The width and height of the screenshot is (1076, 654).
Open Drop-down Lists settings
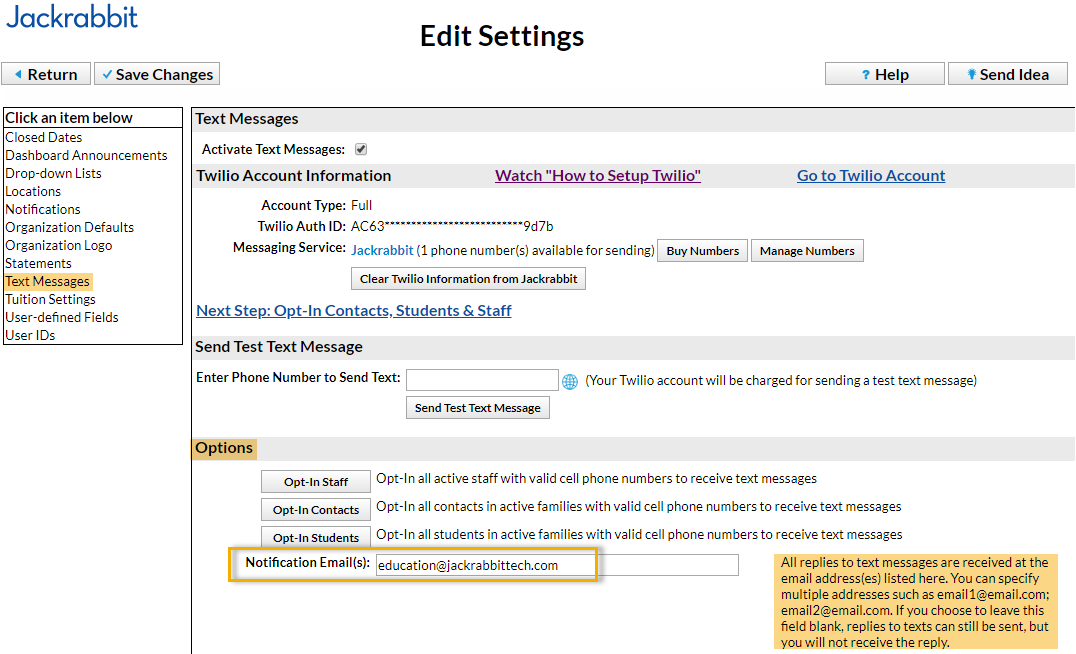pyautogui.click(x=54, y=173)
